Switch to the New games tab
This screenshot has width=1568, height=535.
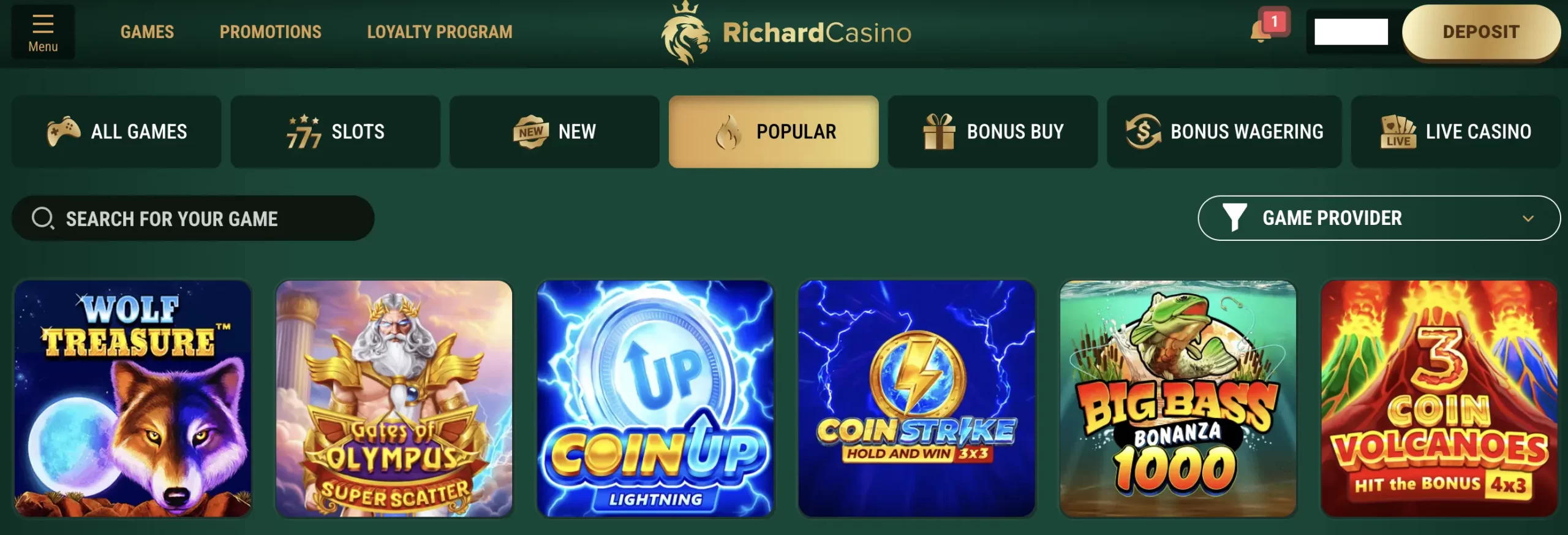point(554,132)
